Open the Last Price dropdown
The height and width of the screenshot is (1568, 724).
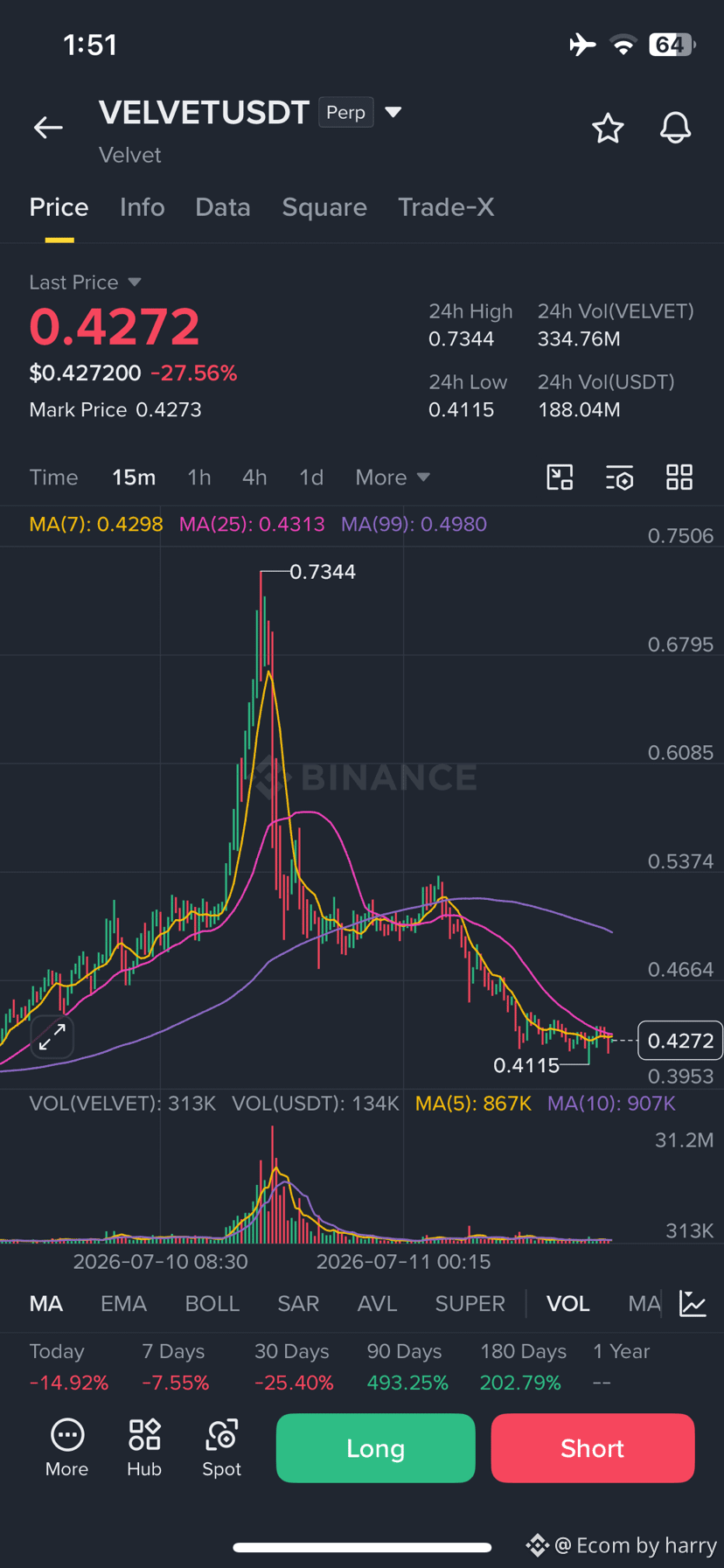pos(85,282)
